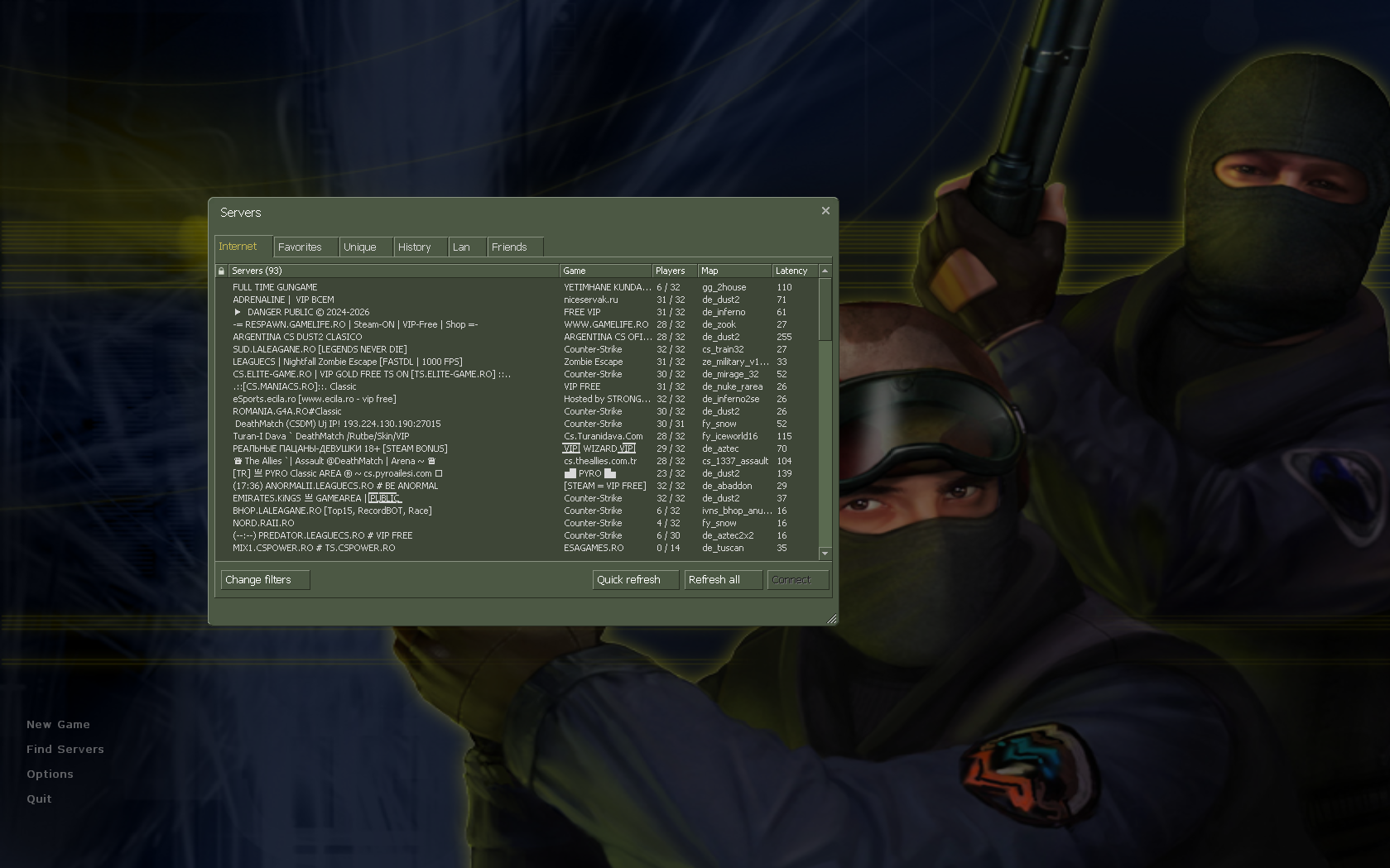Select ANORMALII.LEAGUECS.RO # BE ANORMAL server
Viewport: 1390px width, 868px height.
(x=517, y=486)
